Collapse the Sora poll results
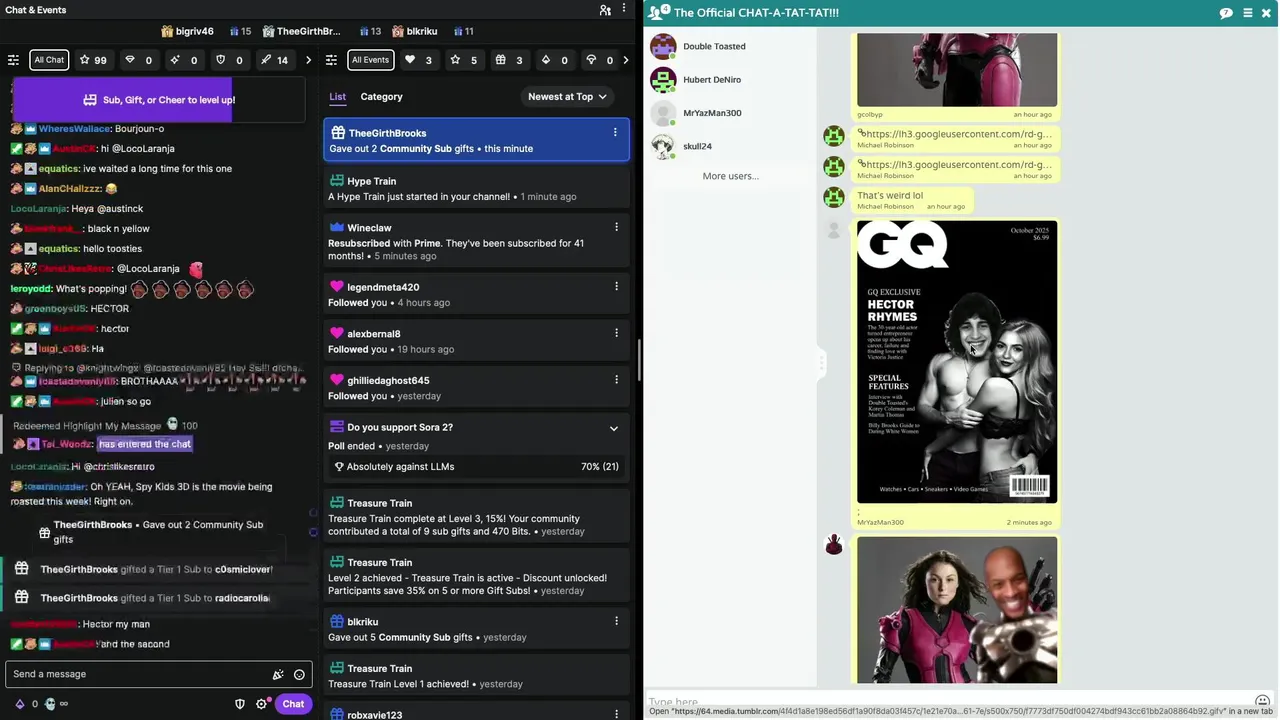The image size is (1280, 720). [x=614, y=428]
